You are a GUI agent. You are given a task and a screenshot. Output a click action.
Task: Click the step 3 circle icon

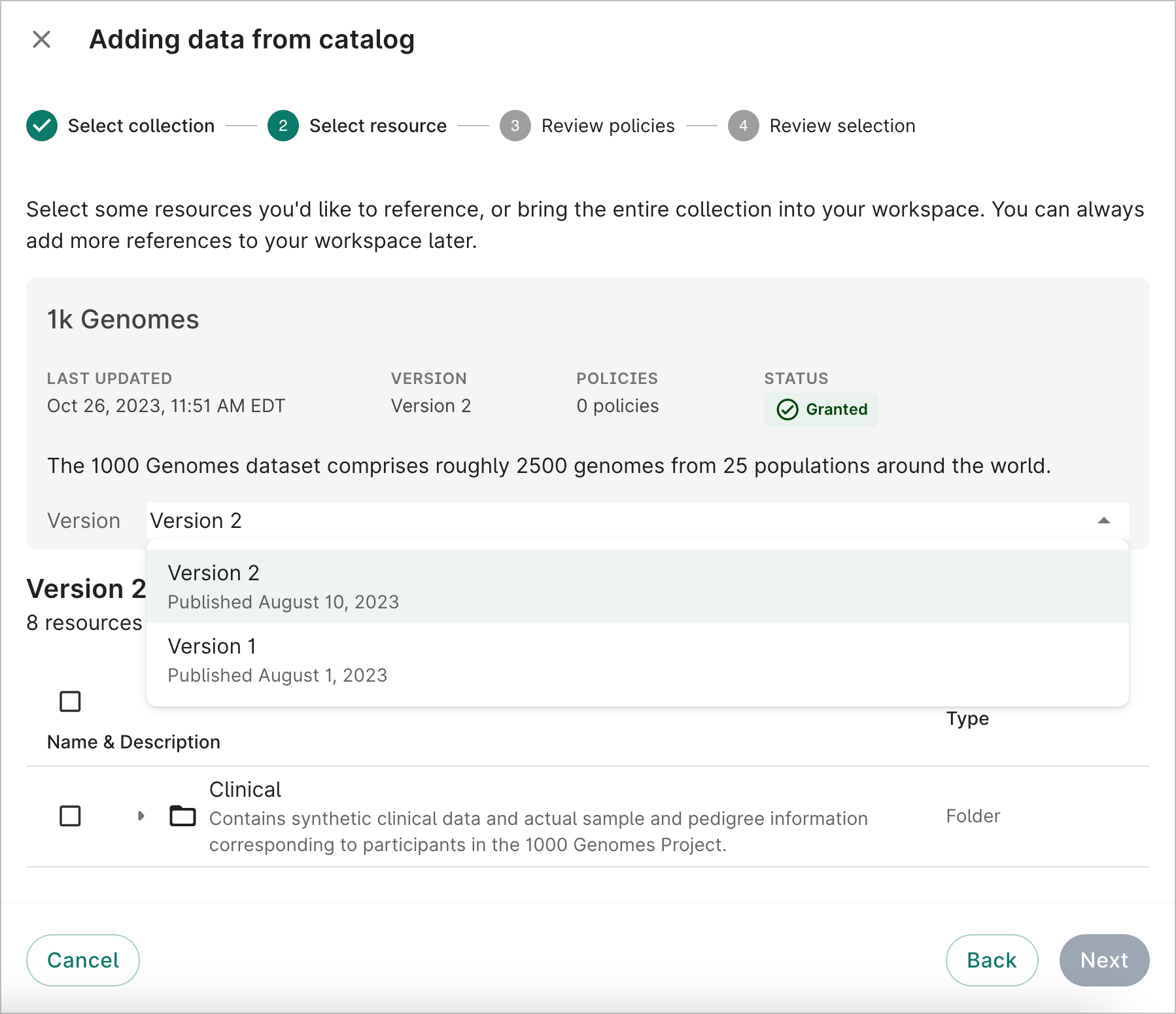515,126
